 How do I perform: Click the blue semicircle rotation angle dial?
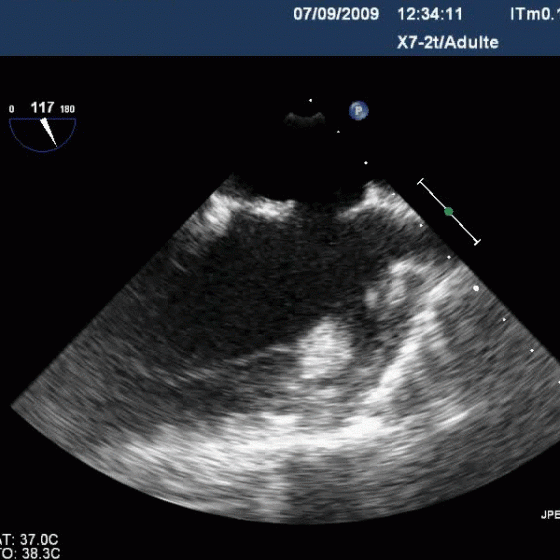coord(42,135)
